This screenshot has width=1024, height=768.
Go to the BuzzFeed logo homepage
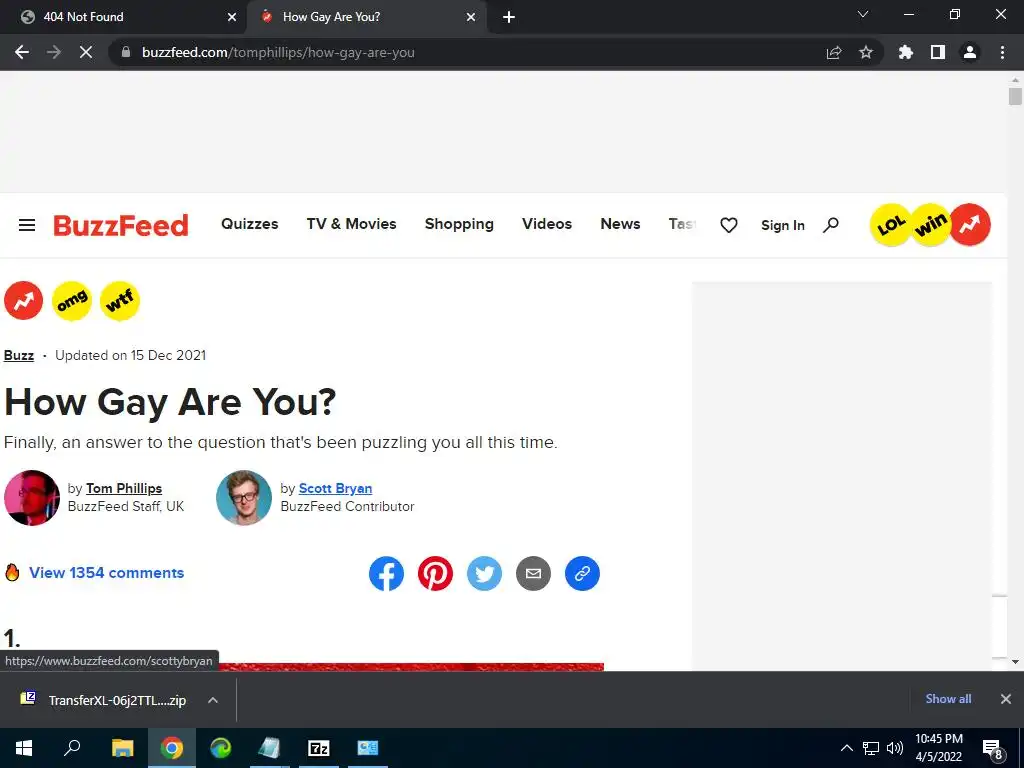[x=121, y=225]
